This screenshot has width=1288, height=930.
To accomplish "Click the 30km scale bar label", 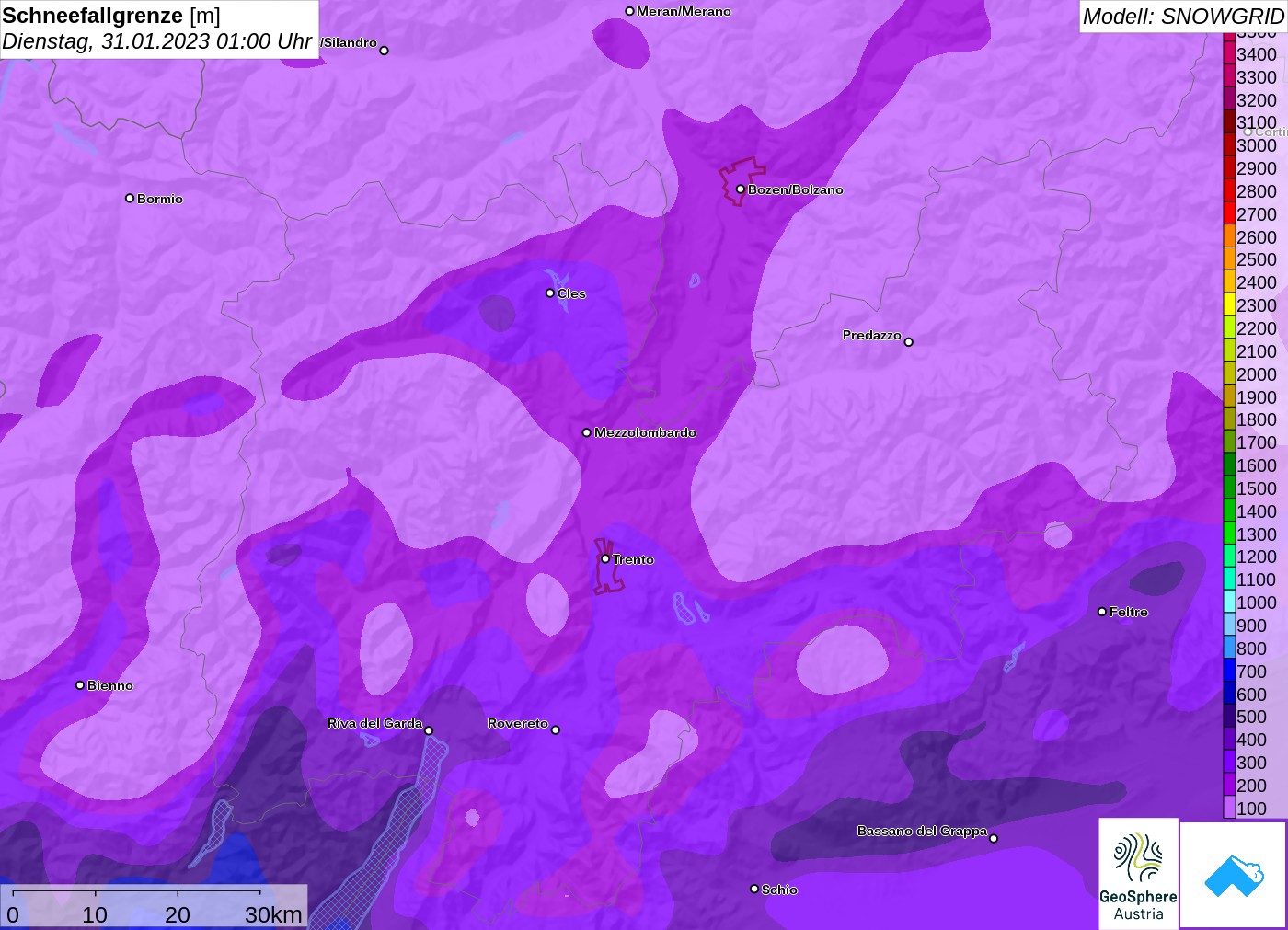I will coord(273,914).
